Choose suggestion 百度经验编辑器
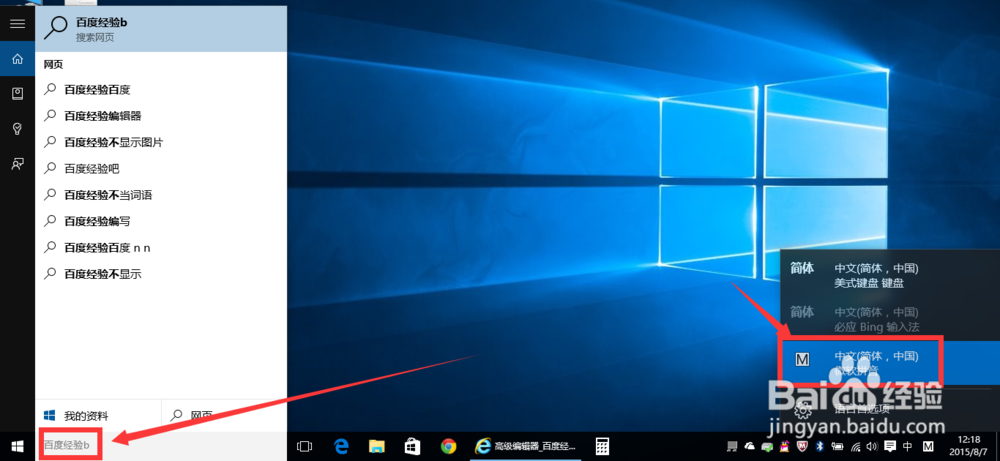The image size is (1000, 461). click(x=161, y=116)
